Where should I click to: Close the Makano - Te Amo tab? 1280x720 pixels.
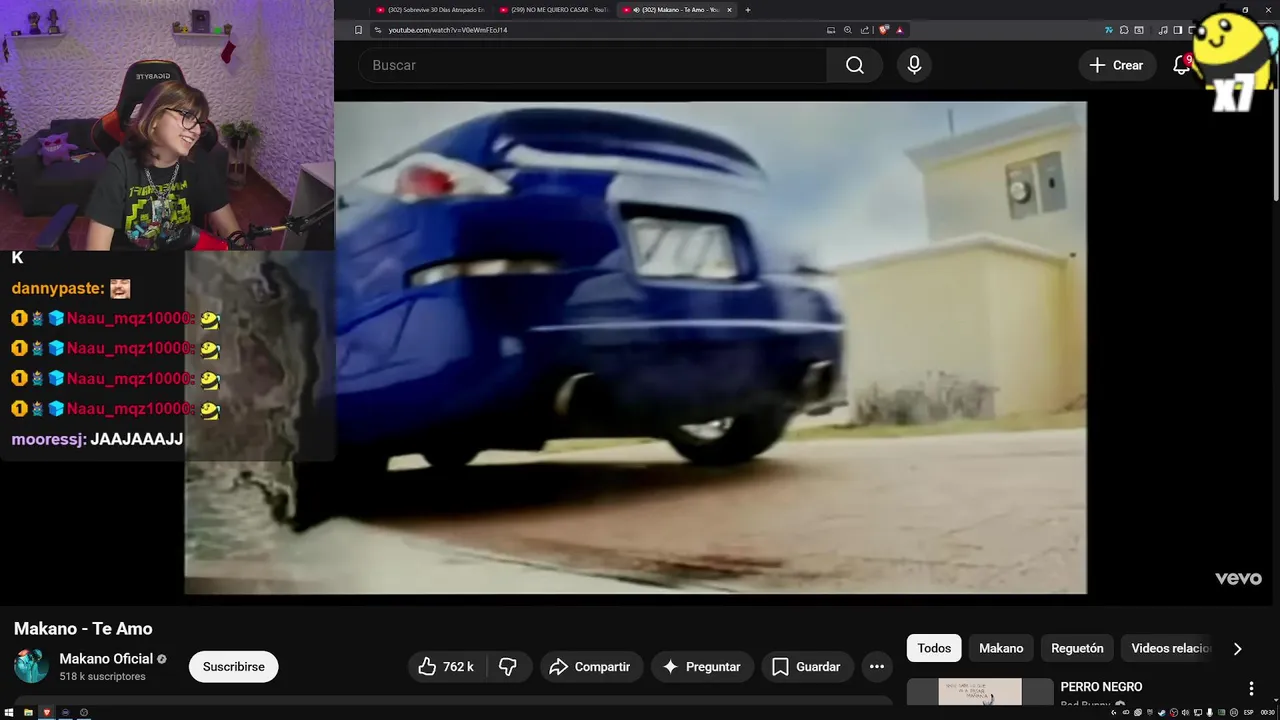[x=729, y=10]
